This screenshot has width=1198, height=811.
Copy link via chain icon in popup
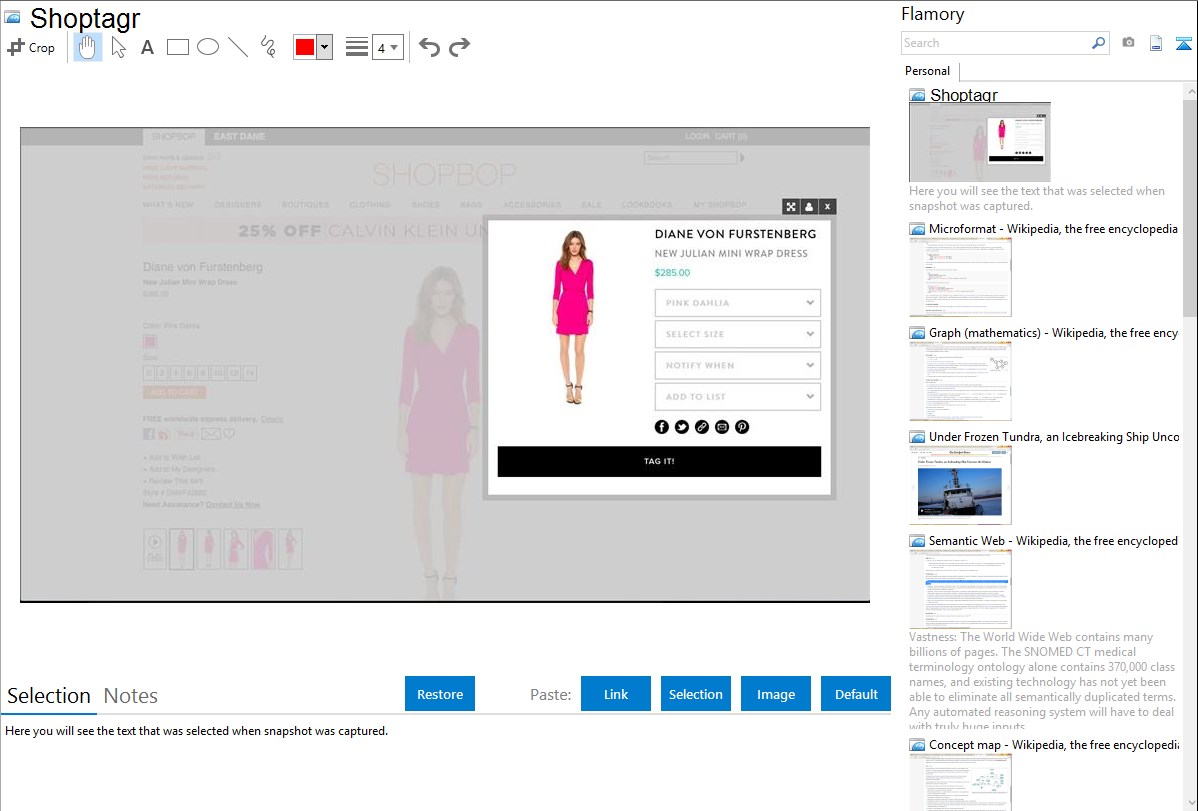click(x=701, y=427)
